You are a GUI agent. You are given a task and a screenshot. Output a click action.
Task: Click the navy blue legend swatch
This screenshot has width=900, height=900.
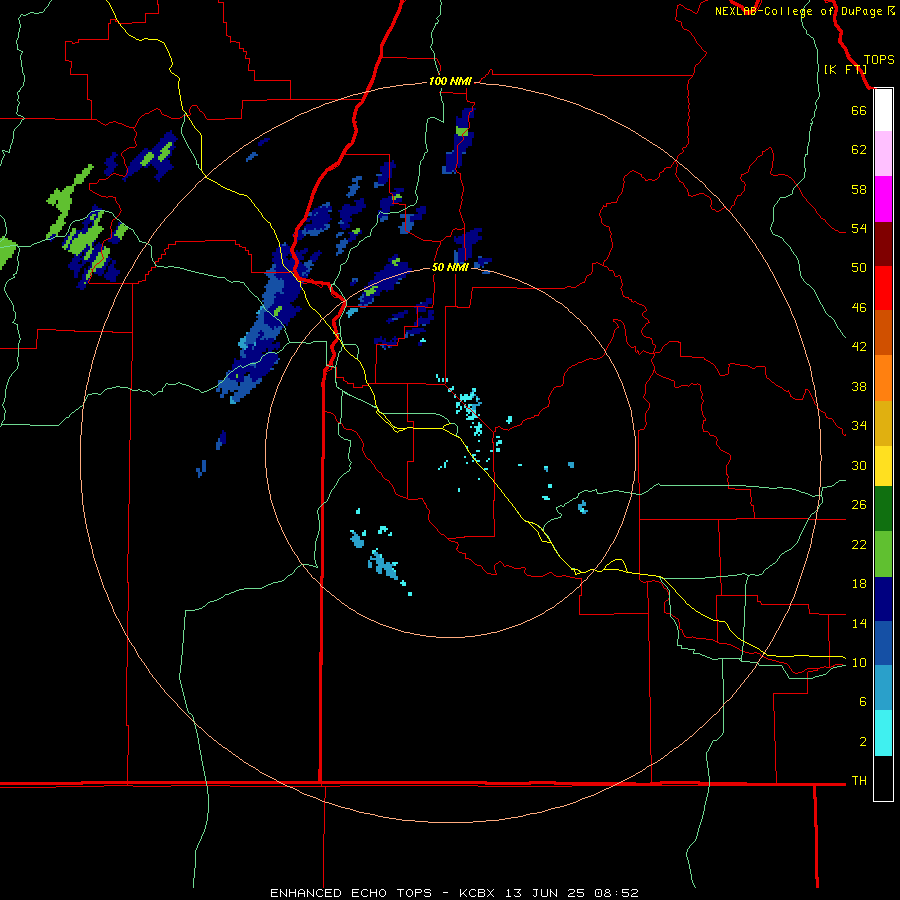(x=883, y=599)
